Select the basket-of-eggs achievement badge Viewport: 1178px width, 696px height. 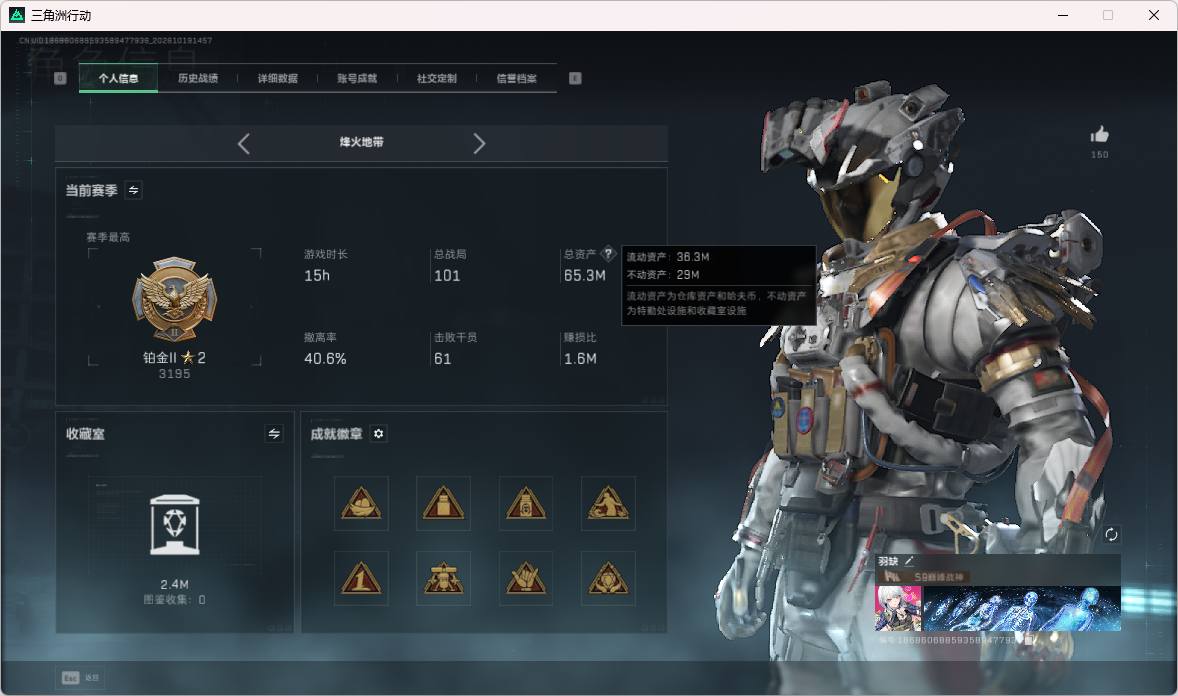[x=361, y=503]
